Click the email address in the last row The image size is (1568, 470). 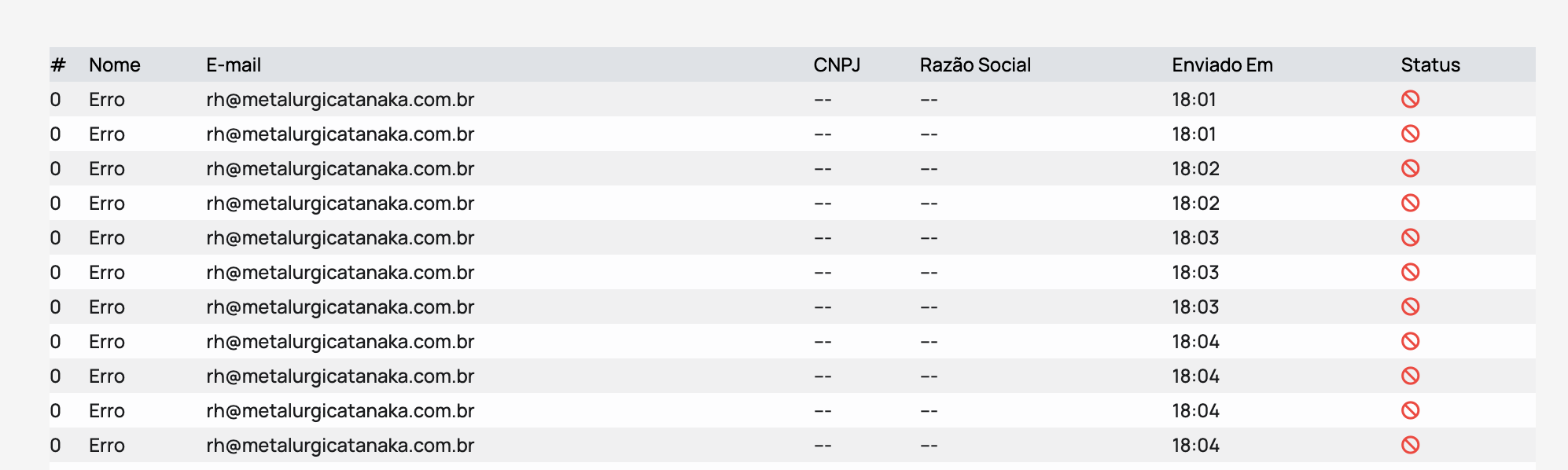[x=340, y=446]
